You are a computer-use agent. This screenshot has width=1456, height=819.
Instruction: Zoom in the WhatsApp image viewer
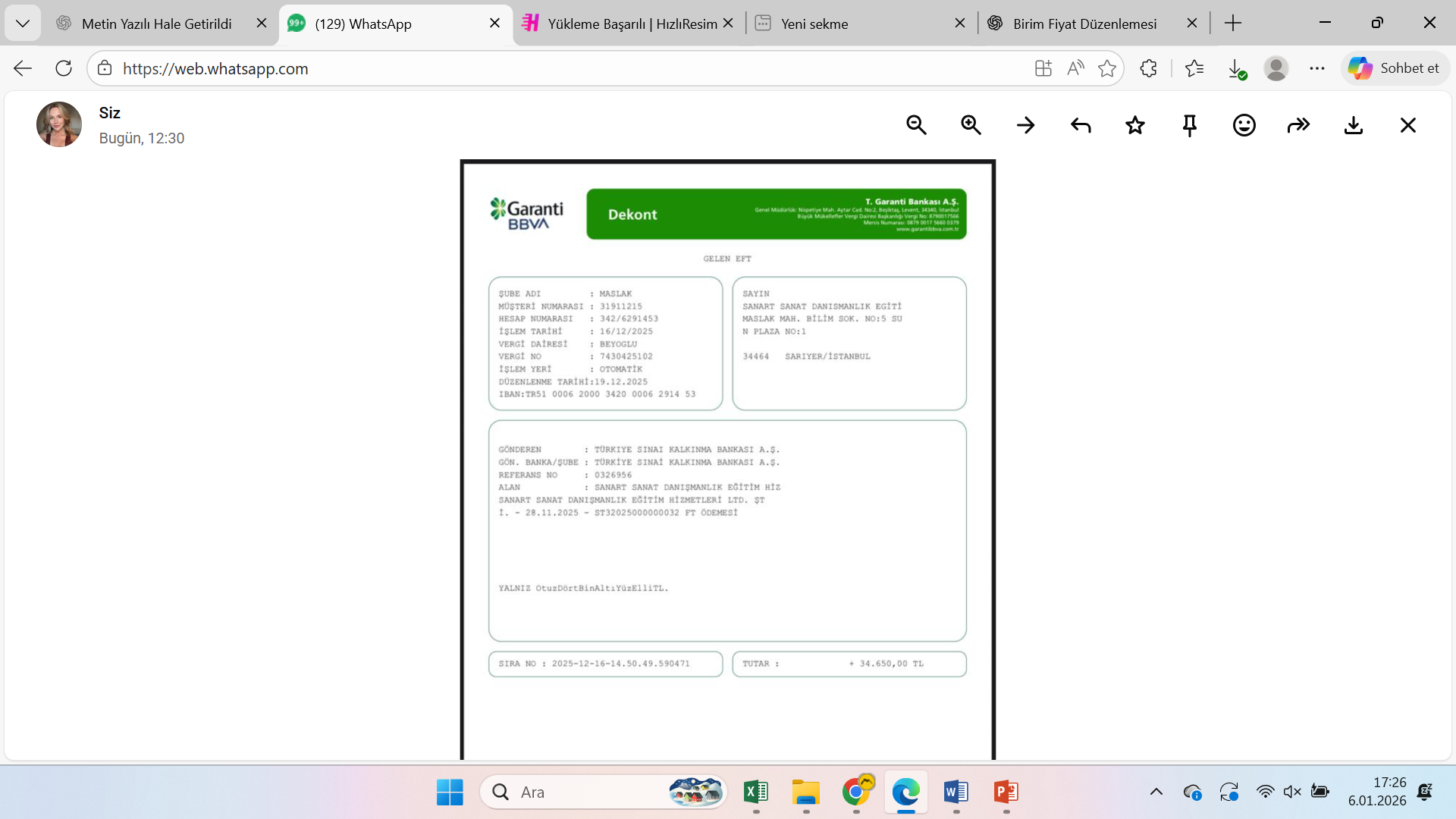click(x=971, y=125)
